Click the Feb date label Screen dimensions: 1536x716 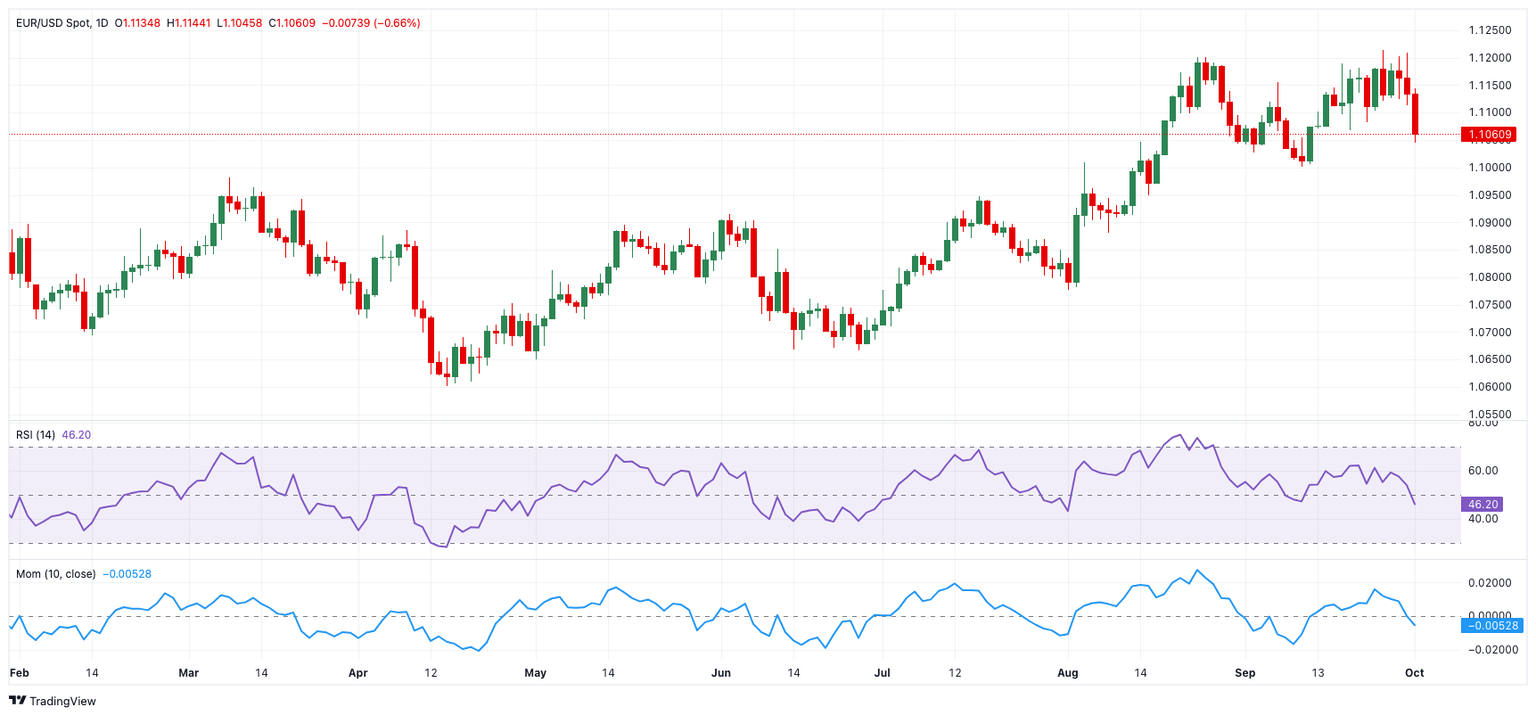(18, 674)
